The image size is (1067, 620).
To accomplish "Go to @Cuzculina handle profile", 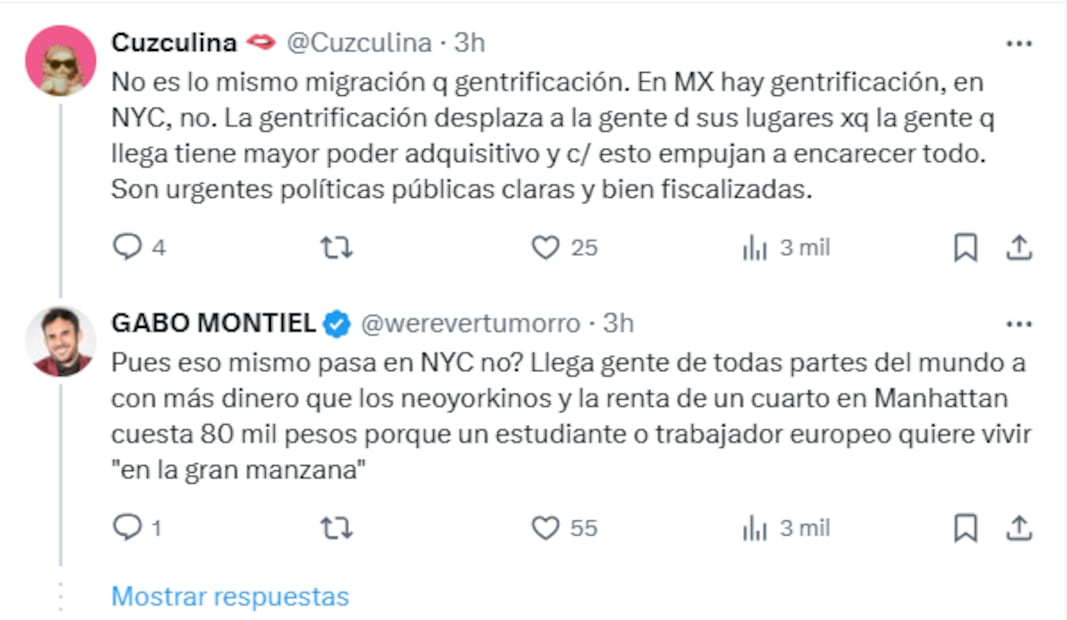I will click(360, 43).
